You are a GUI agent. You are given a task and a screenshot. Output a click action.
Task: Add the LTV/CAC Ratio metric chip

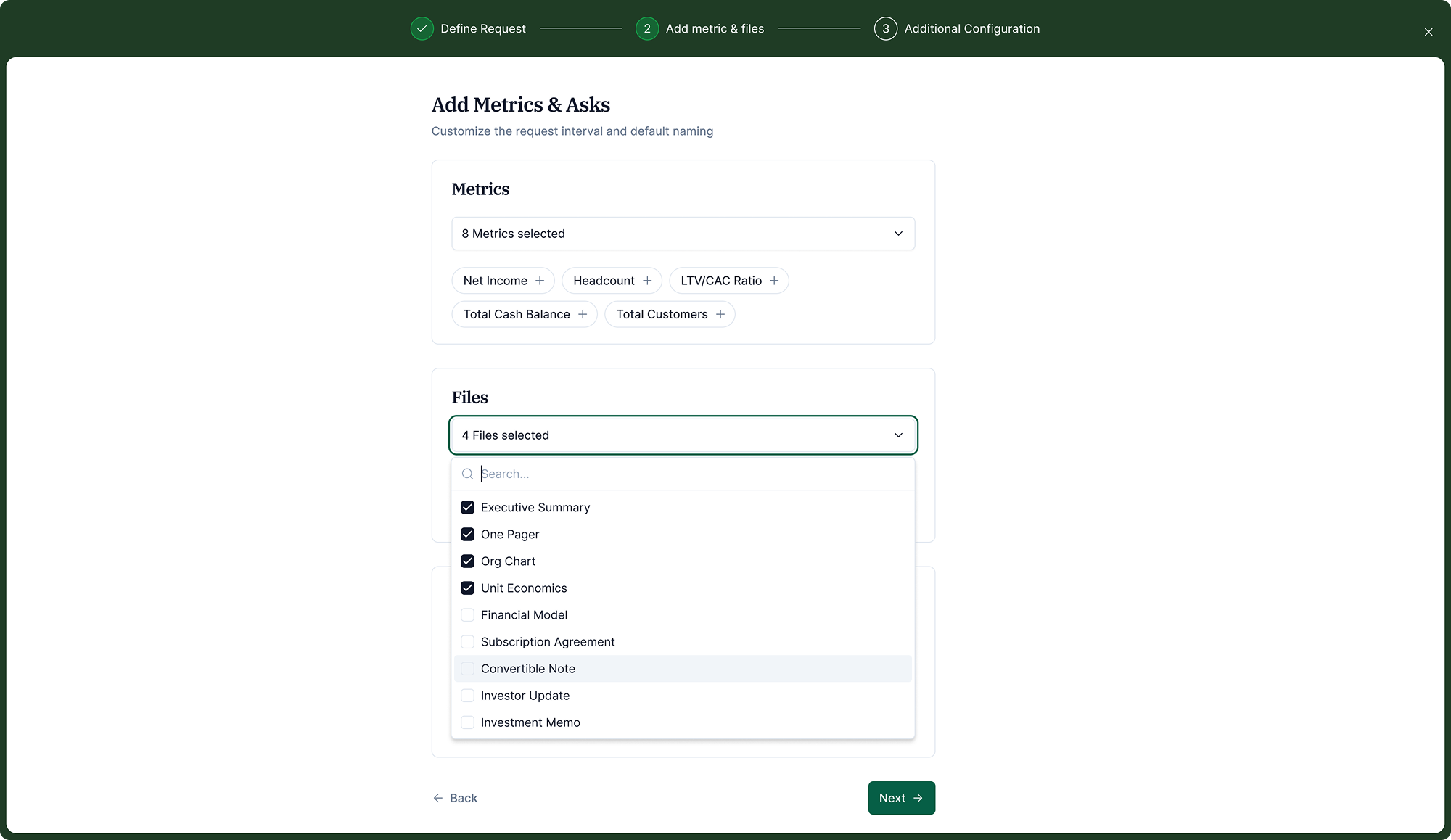(x=728, y=281)
